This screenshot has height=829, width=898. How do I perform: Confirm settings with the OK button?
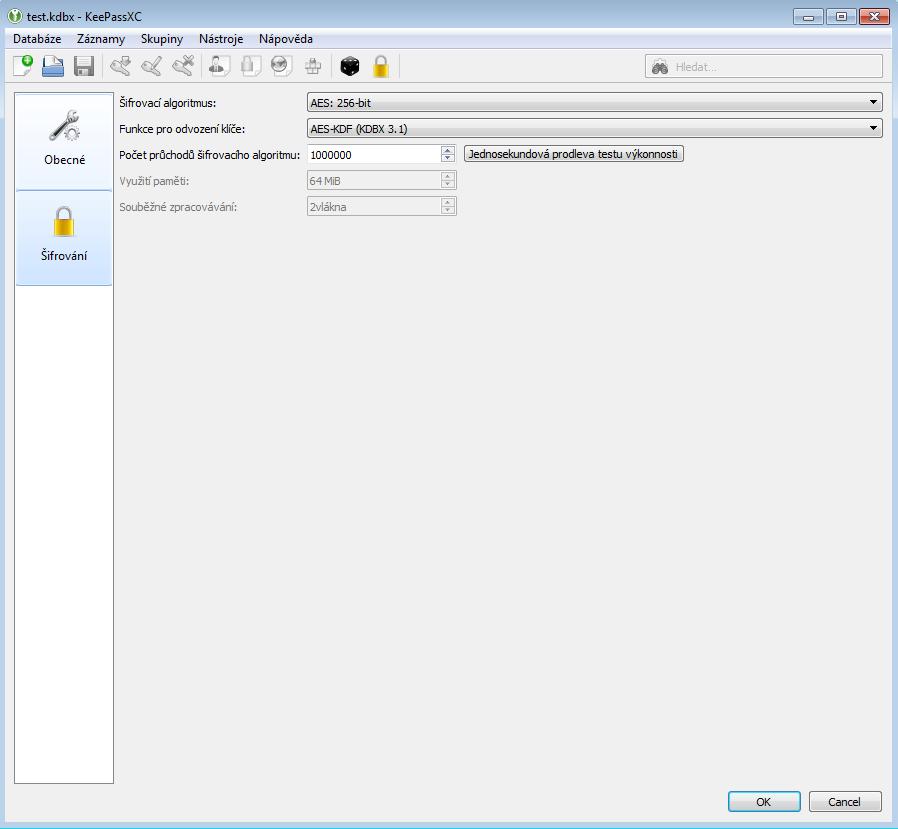coord(764,802)
